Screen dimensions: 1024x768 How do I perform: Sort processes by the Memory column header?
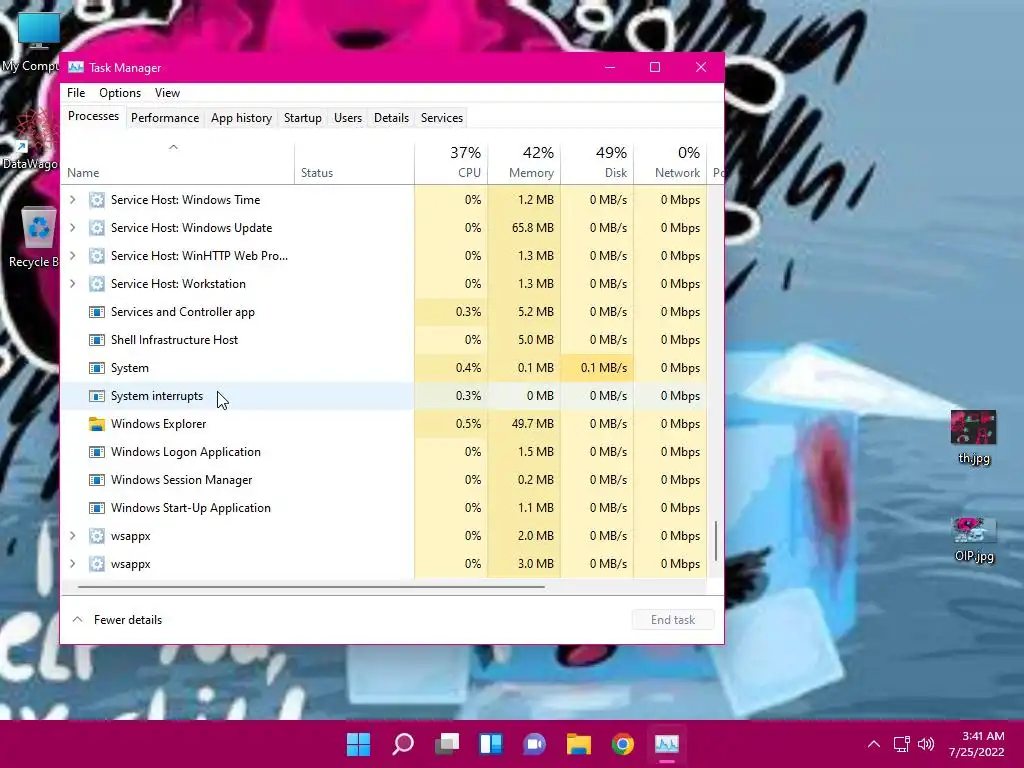524,163
